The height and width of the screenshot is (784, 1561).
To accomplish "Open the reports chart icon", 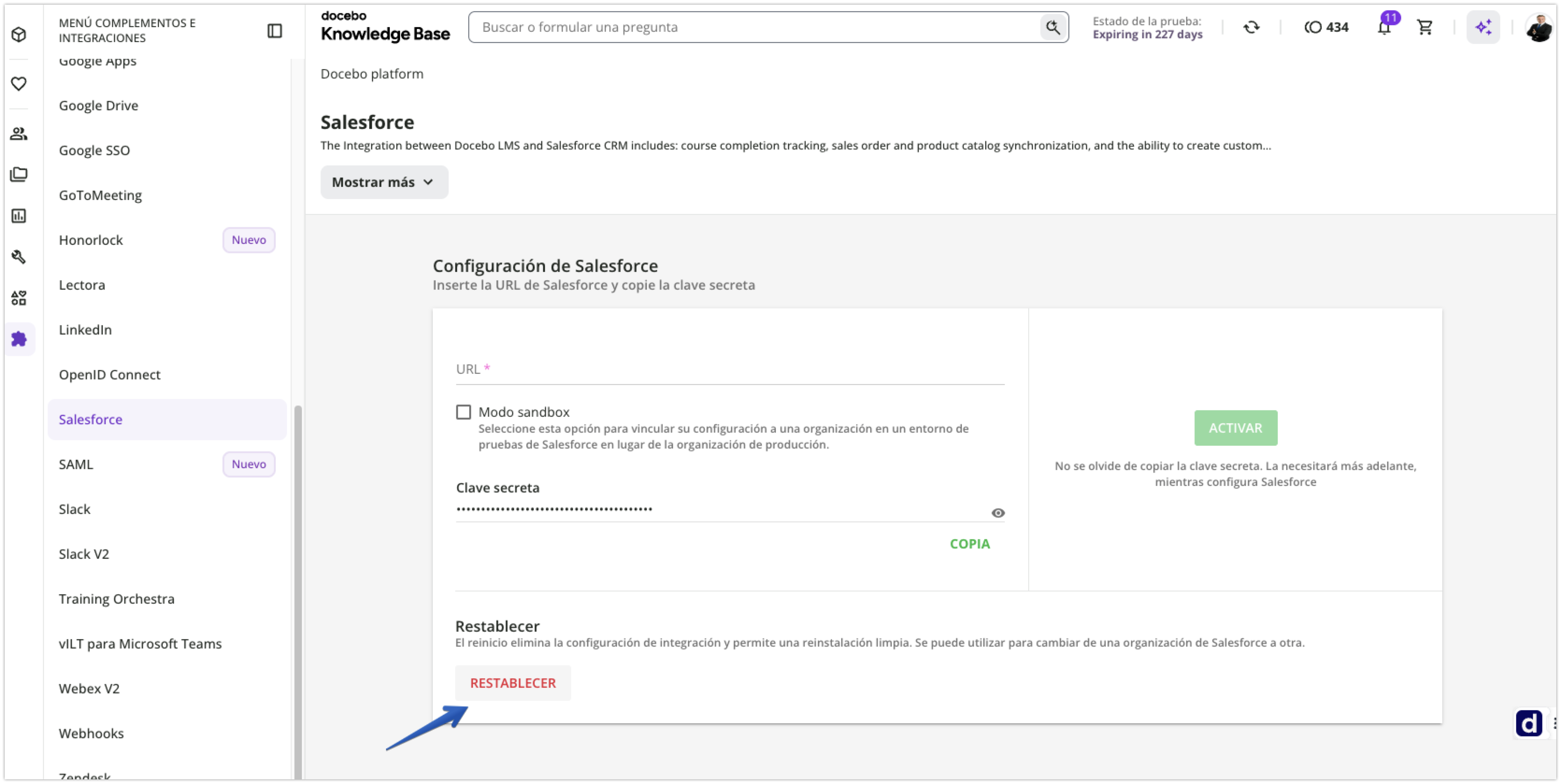I will (19, 216).
